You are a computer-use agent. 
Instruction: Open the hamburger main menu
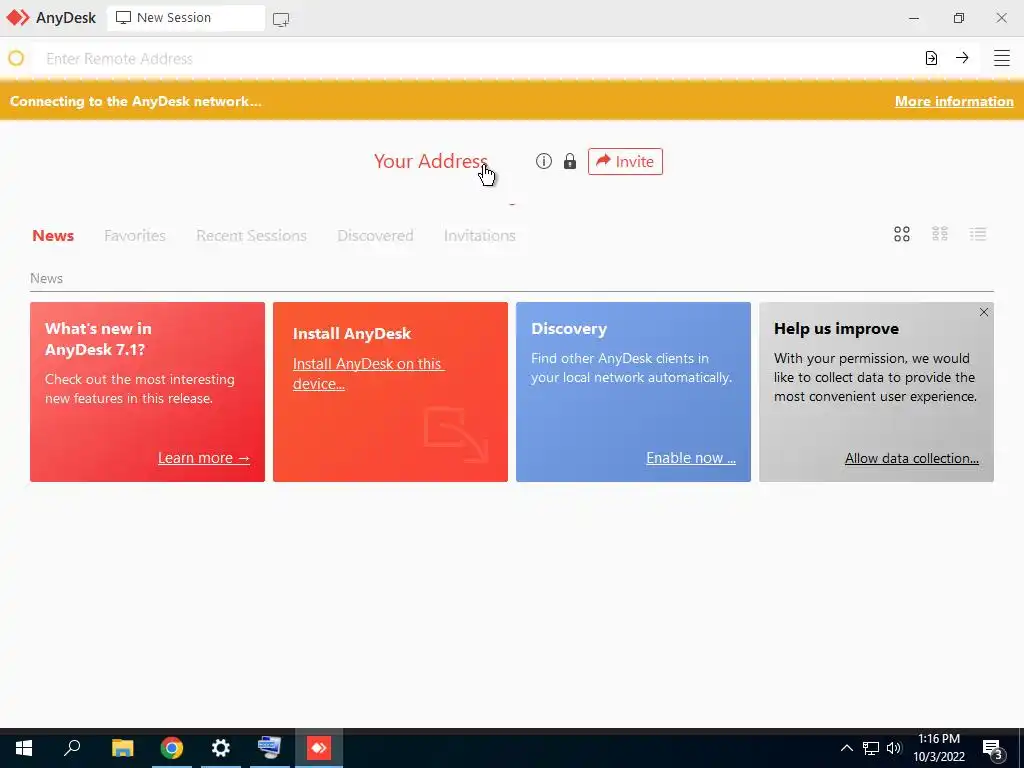coord(1002,58)
